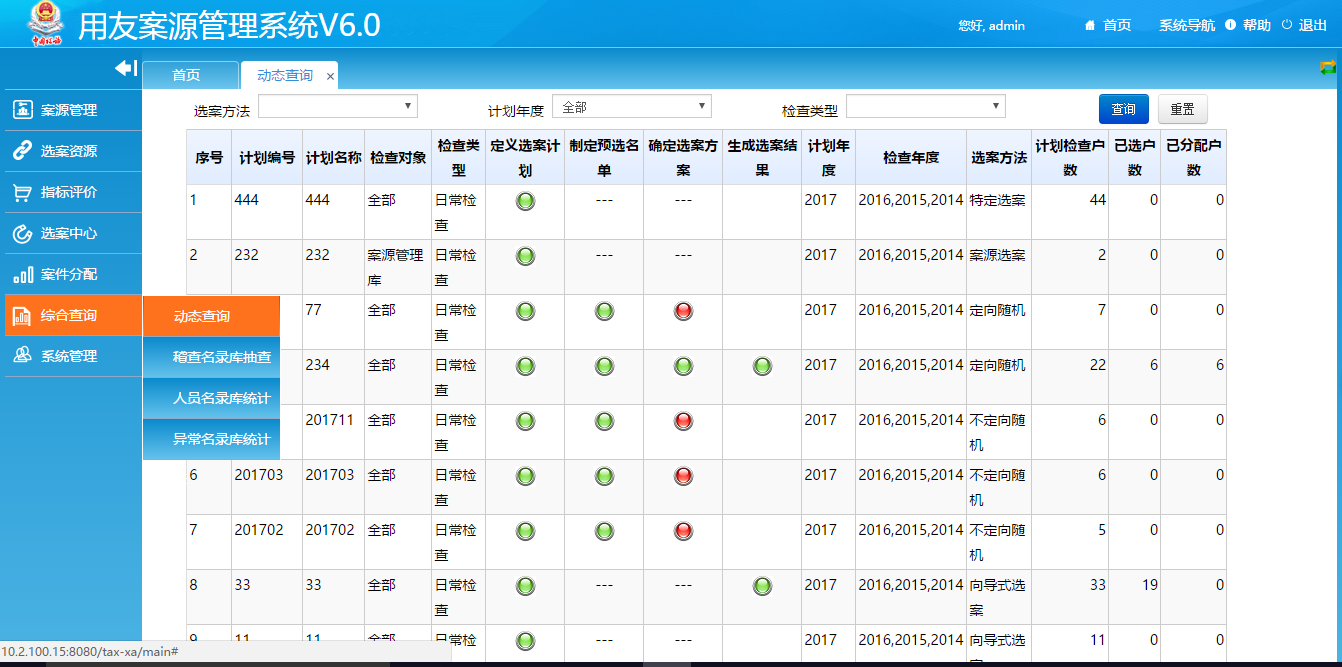1342x667 pixels.
Task: Click the green 制定预选名单 light in row 201703
Action: 604,476
